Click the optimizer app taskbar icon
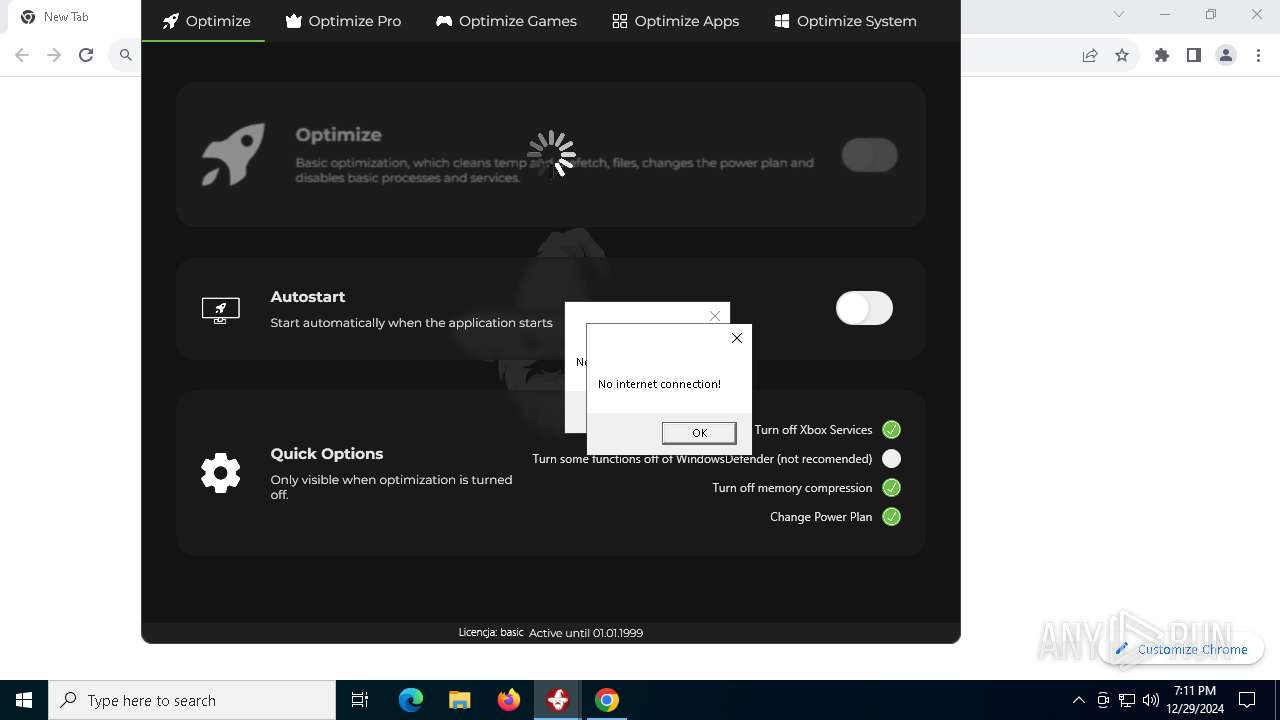The width and height of the screenshot is (1280, 720). (558, 700)
